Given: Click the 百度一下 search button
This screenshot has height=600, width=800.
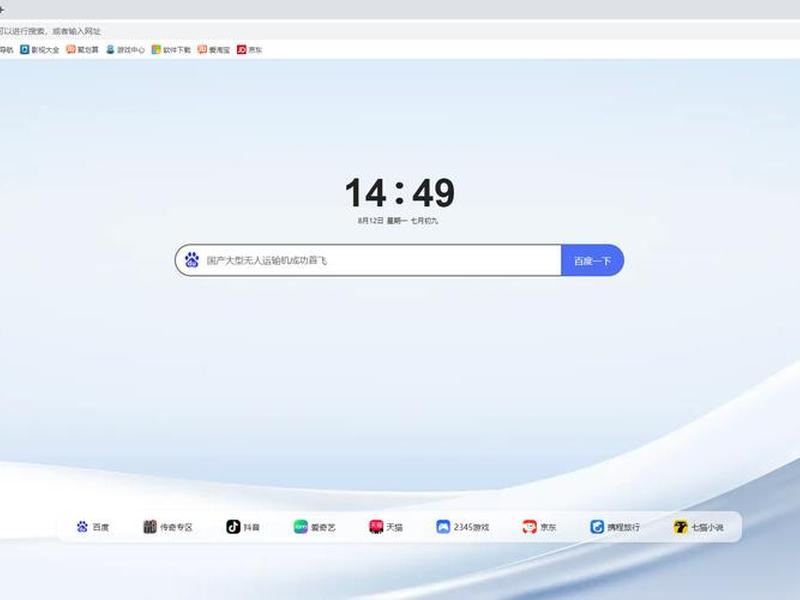Looking at the screenshot, I should coord(592,260).
